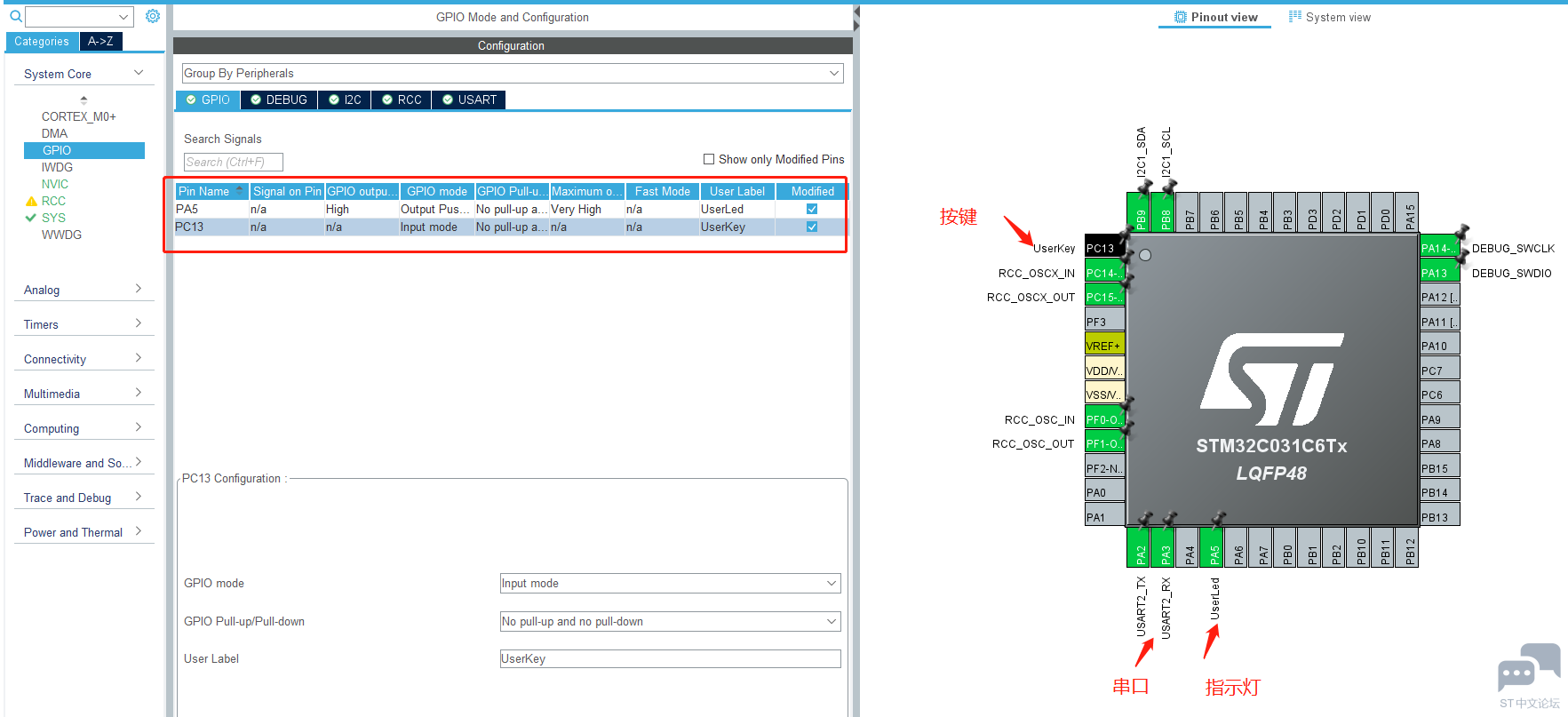
Task: Click the Pinout view chip icon
Action: click(x=1181, y=17)
